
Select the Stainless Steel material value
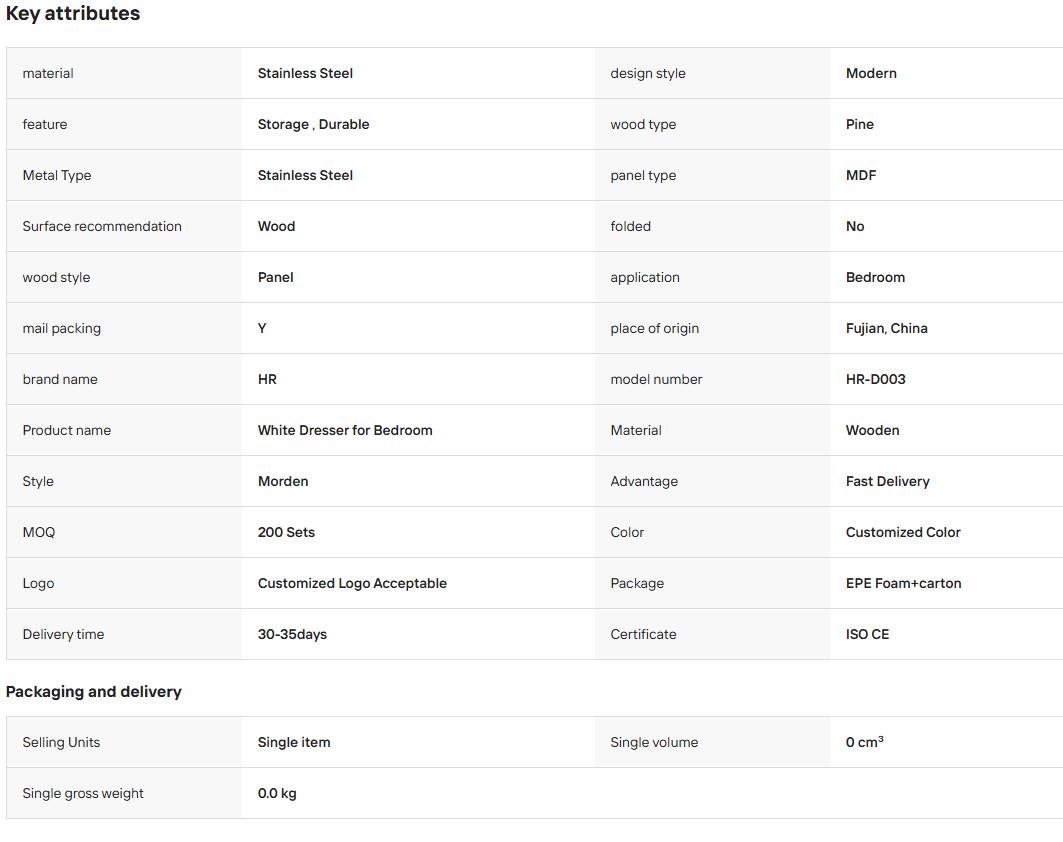[305, 73]
